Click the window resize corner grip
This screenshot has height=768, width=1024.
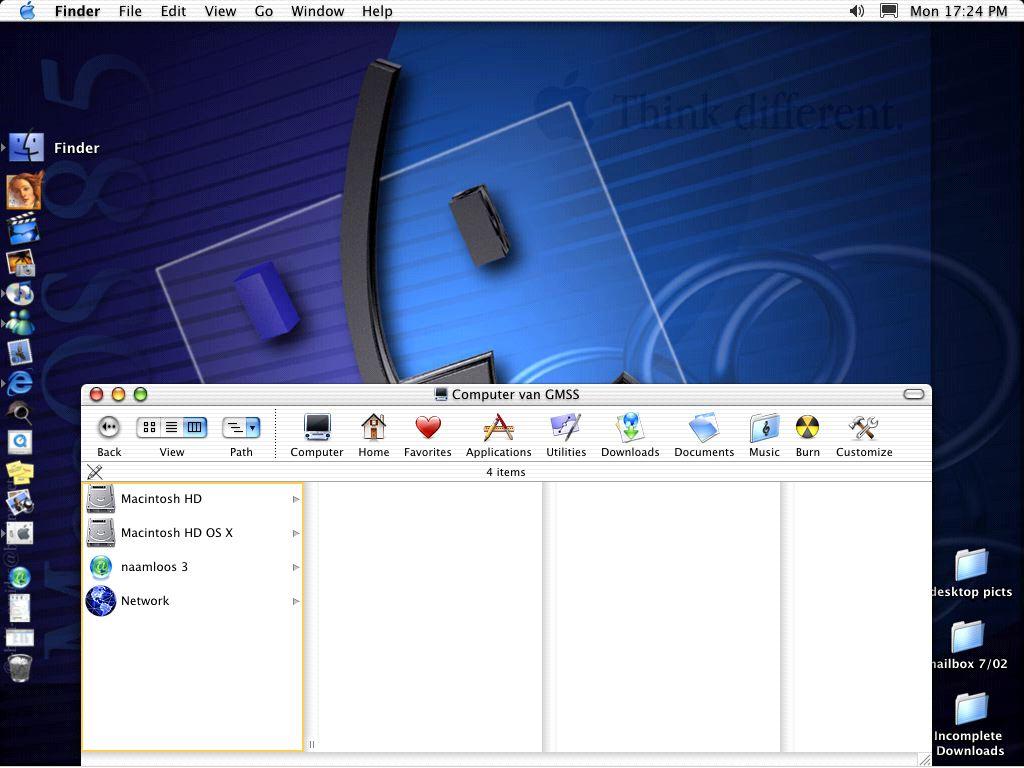pos(925,759)
